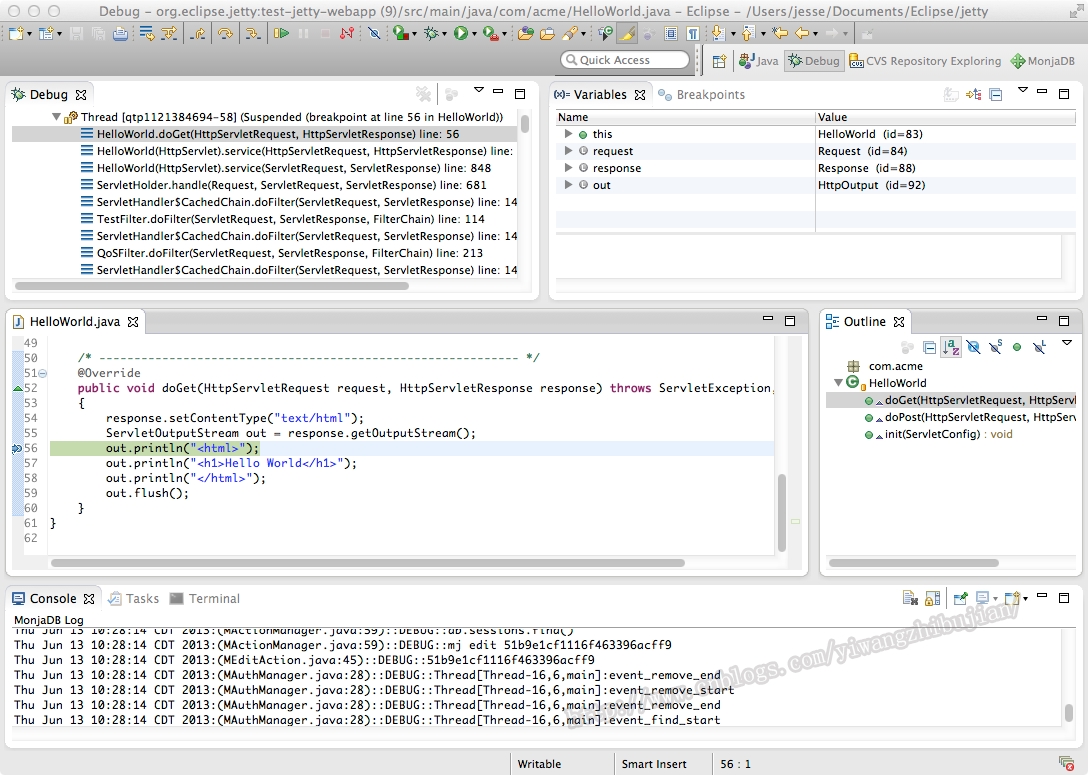The image size is (1088, 775).
Task: Switch to the Java perspective
Action: pyautogui.click(x=758, y=61)
